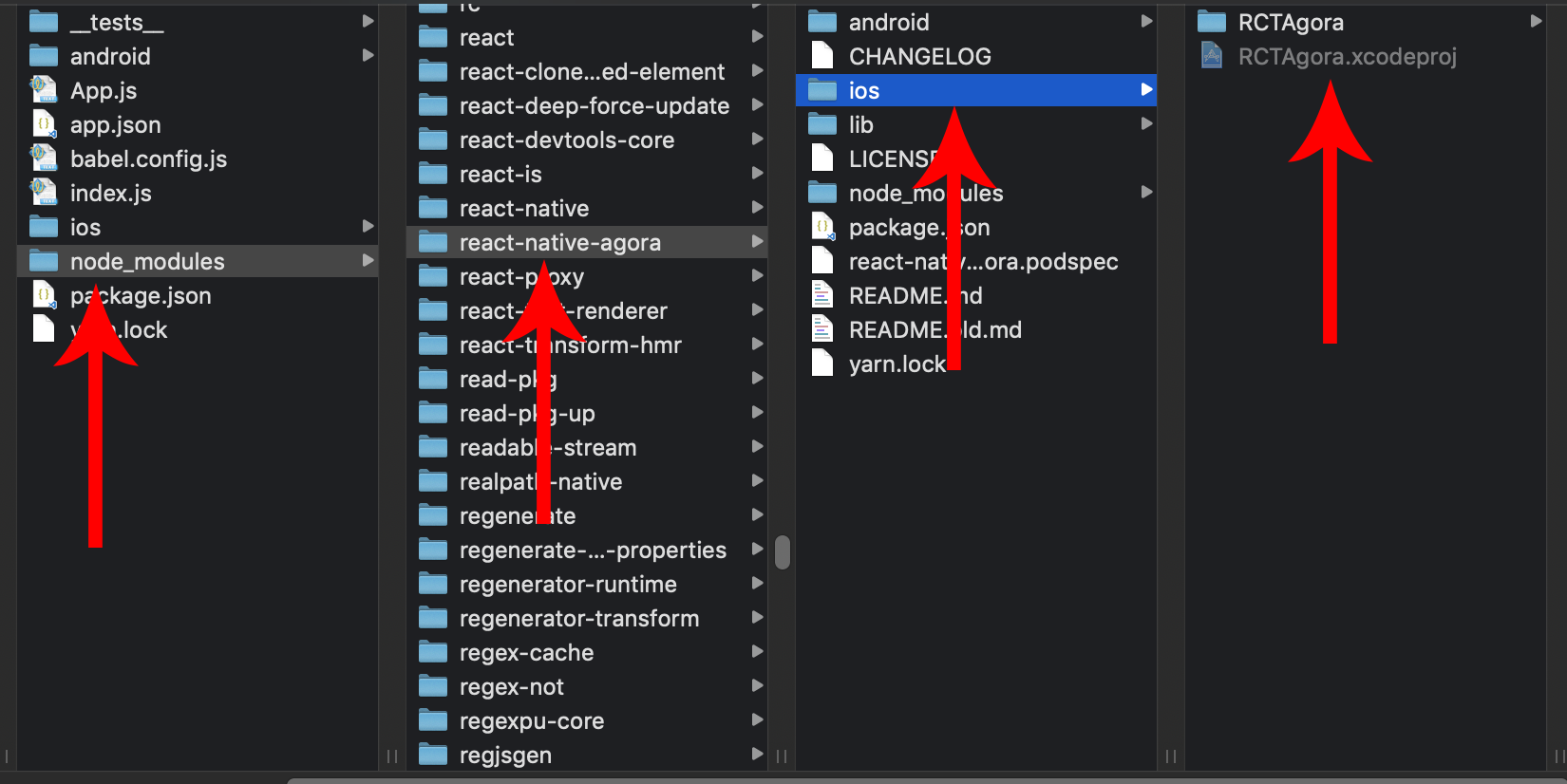Expand the first-column ios folder arrow
Screen dimensions: 1567x784
point(368,226)
